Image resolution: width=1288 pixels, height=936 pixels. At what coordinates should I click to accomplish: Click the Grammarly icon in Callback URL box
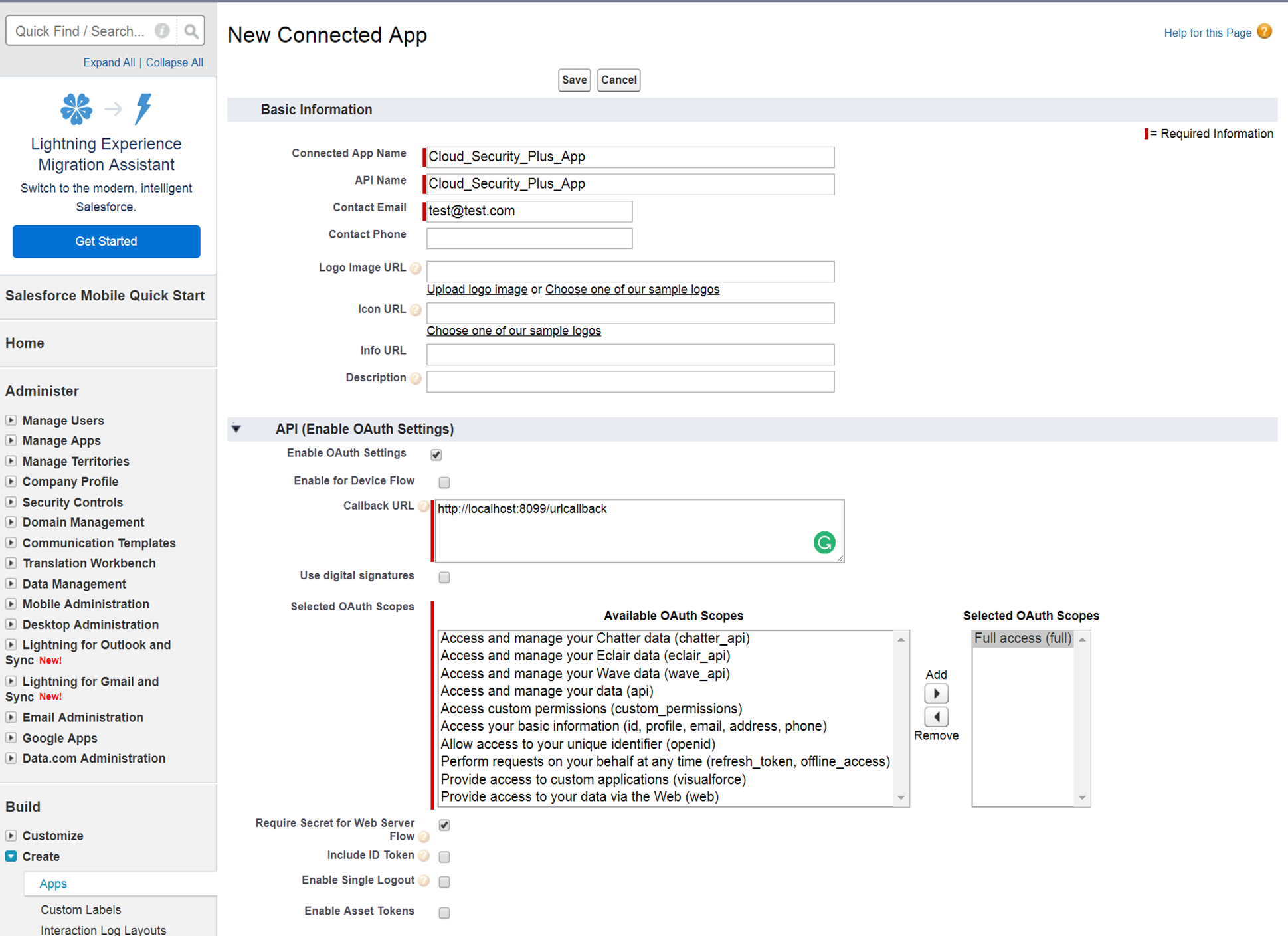[x=824, y=543]
